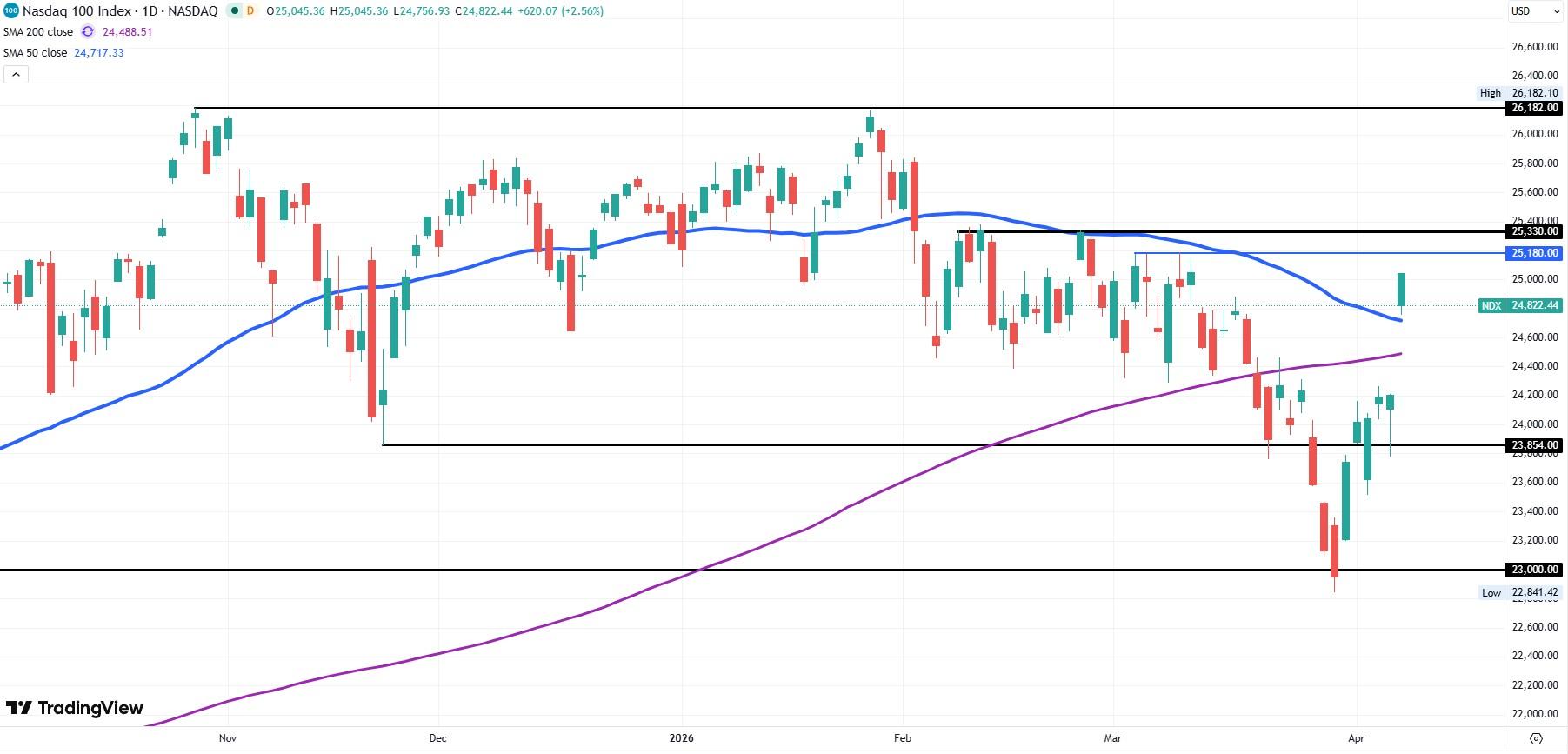Open the USD currency dropdown

coord(1533,11)
